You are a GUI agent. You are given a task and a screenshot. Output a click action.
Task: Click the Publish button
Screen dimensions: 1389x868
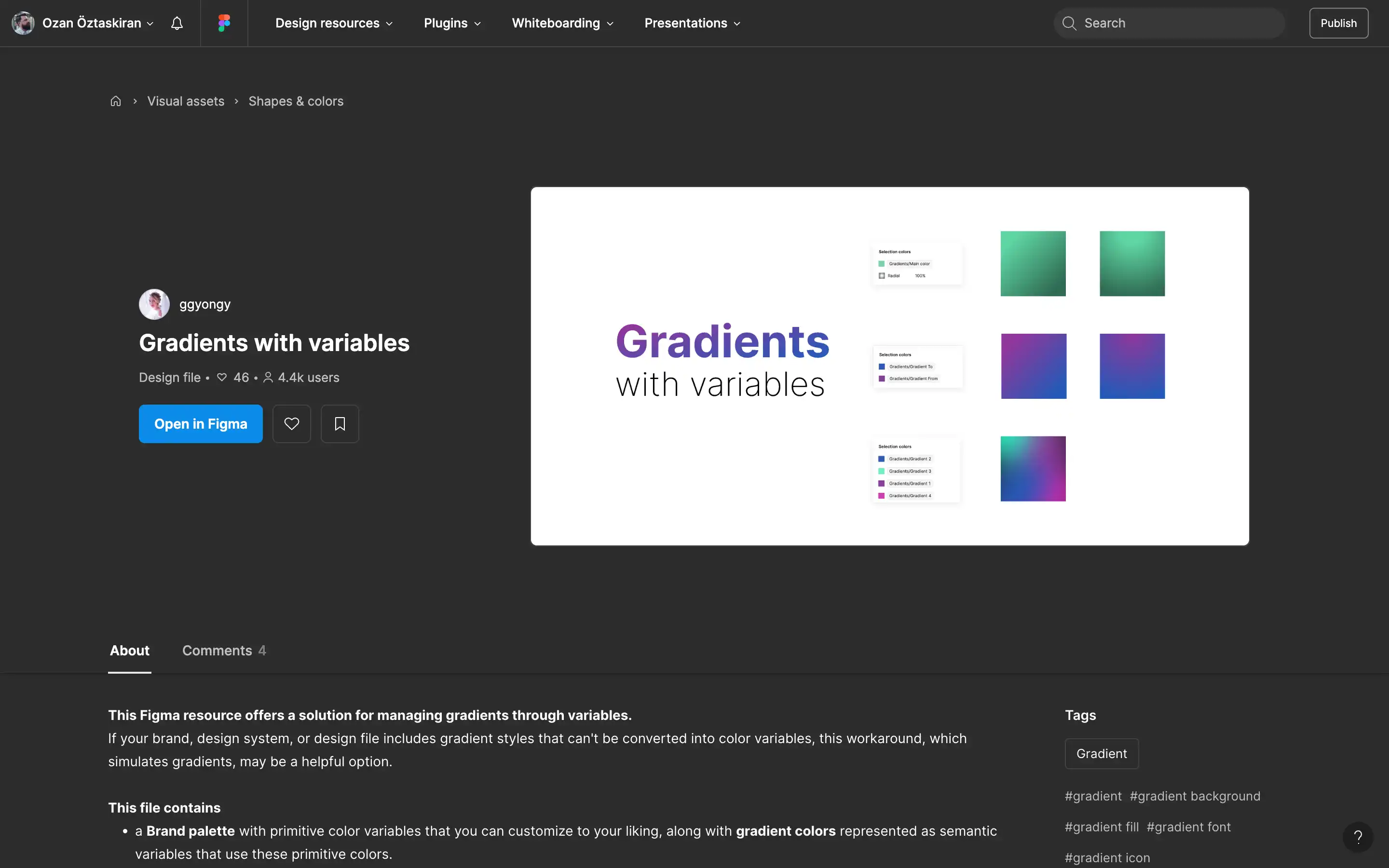coord(1338,23)
